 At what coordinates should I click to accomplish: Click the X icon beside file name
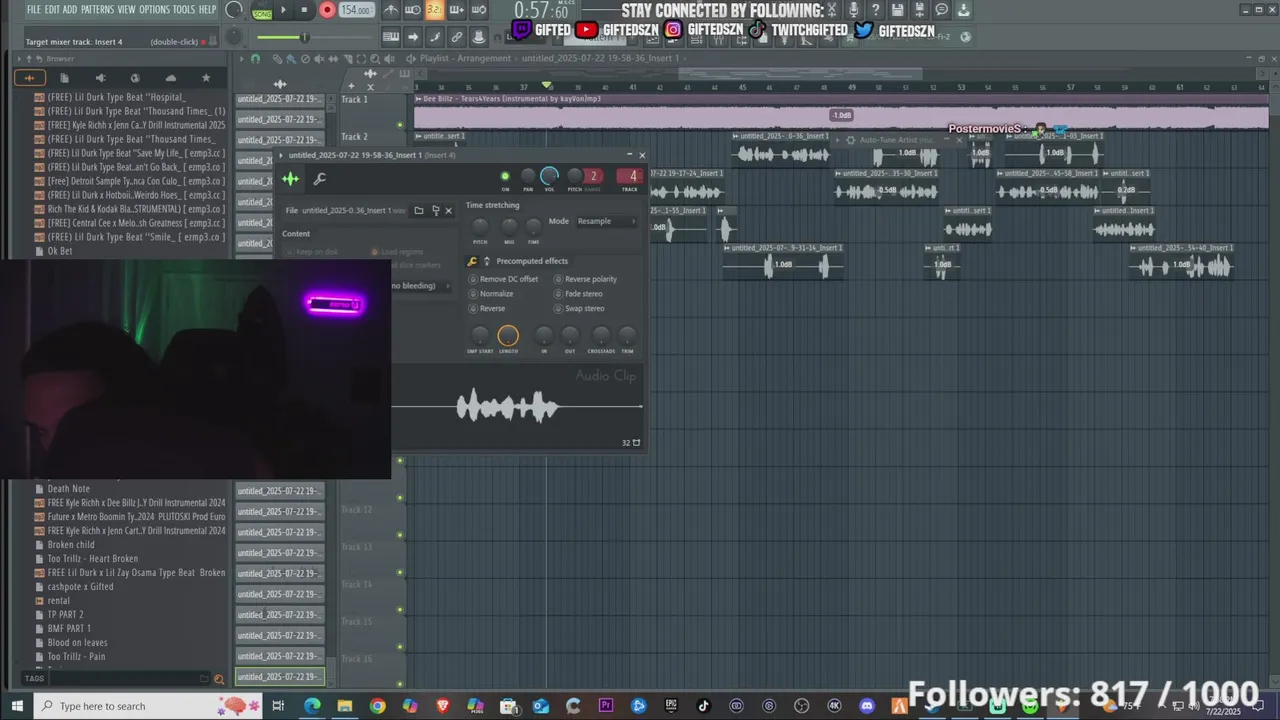[448, 210]
